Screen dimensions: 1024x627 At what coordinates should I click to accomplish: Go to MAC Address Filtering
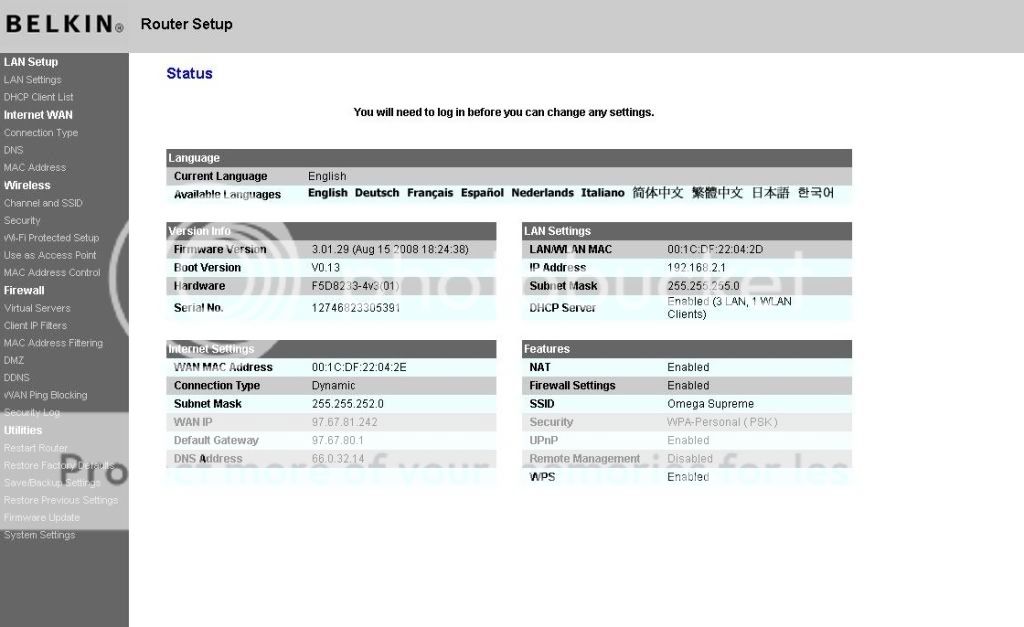tap(53, 343)
